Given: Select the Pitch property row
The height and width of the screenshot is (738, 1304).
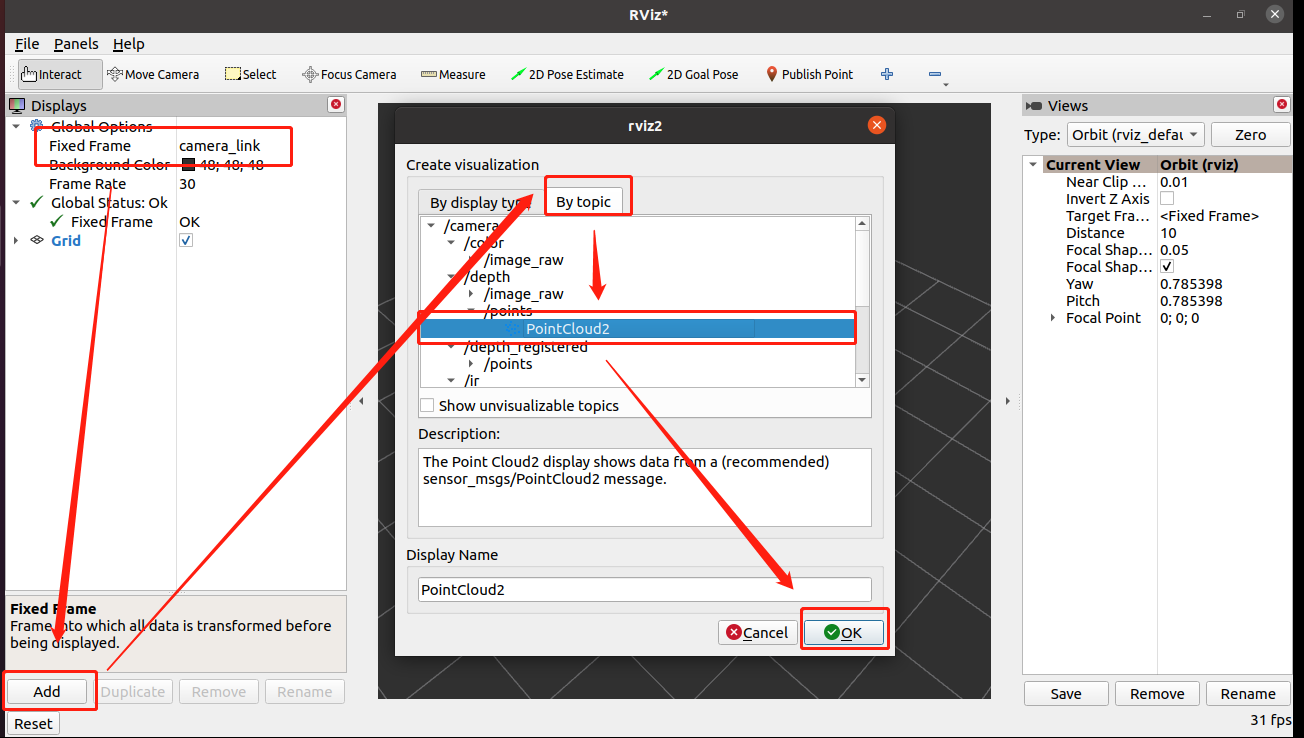Looking at the screenshot, I should [x=1159, y=301].
